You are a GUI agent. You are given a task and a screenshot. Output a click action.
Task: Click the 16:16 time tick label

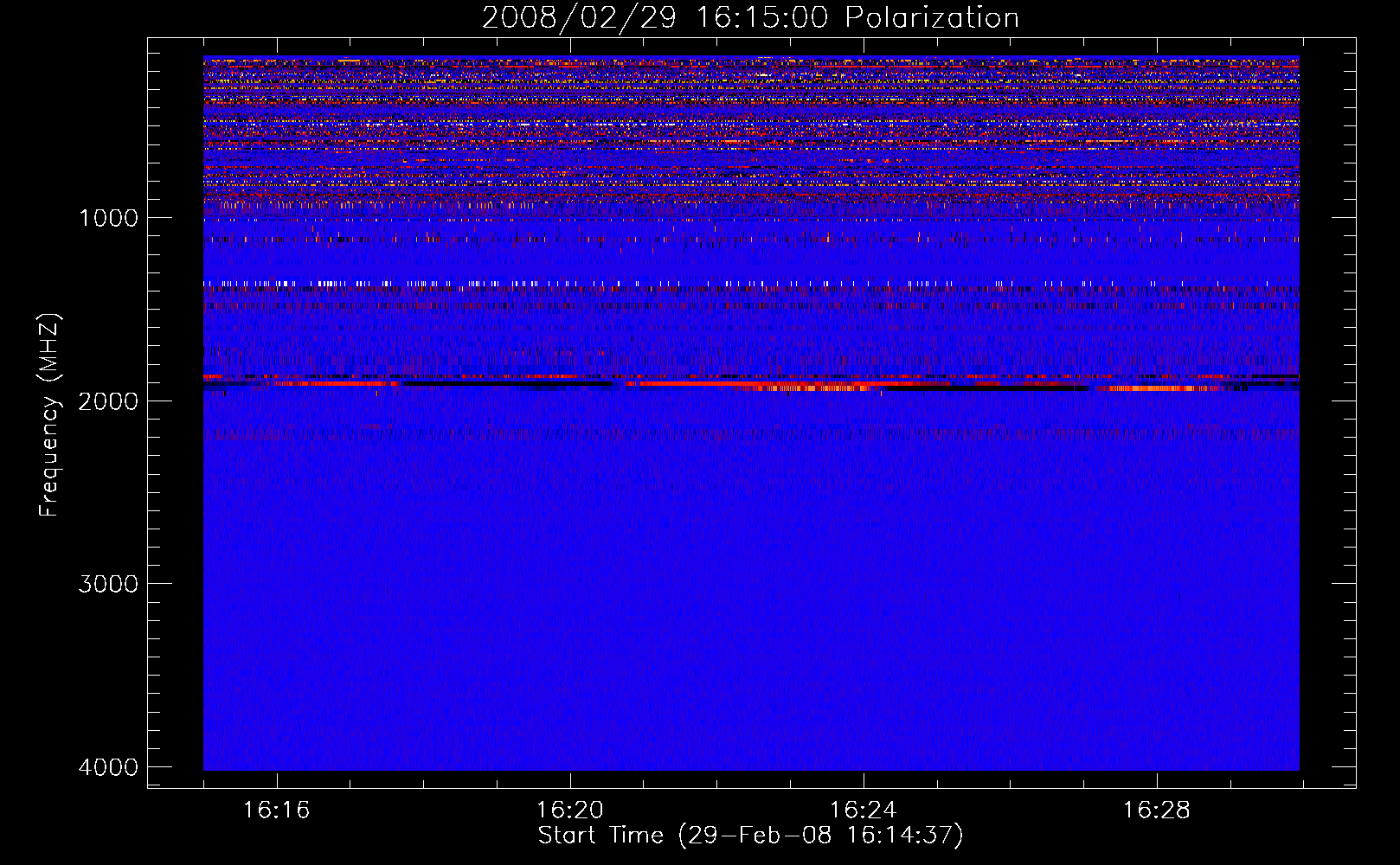click(277, 811)
